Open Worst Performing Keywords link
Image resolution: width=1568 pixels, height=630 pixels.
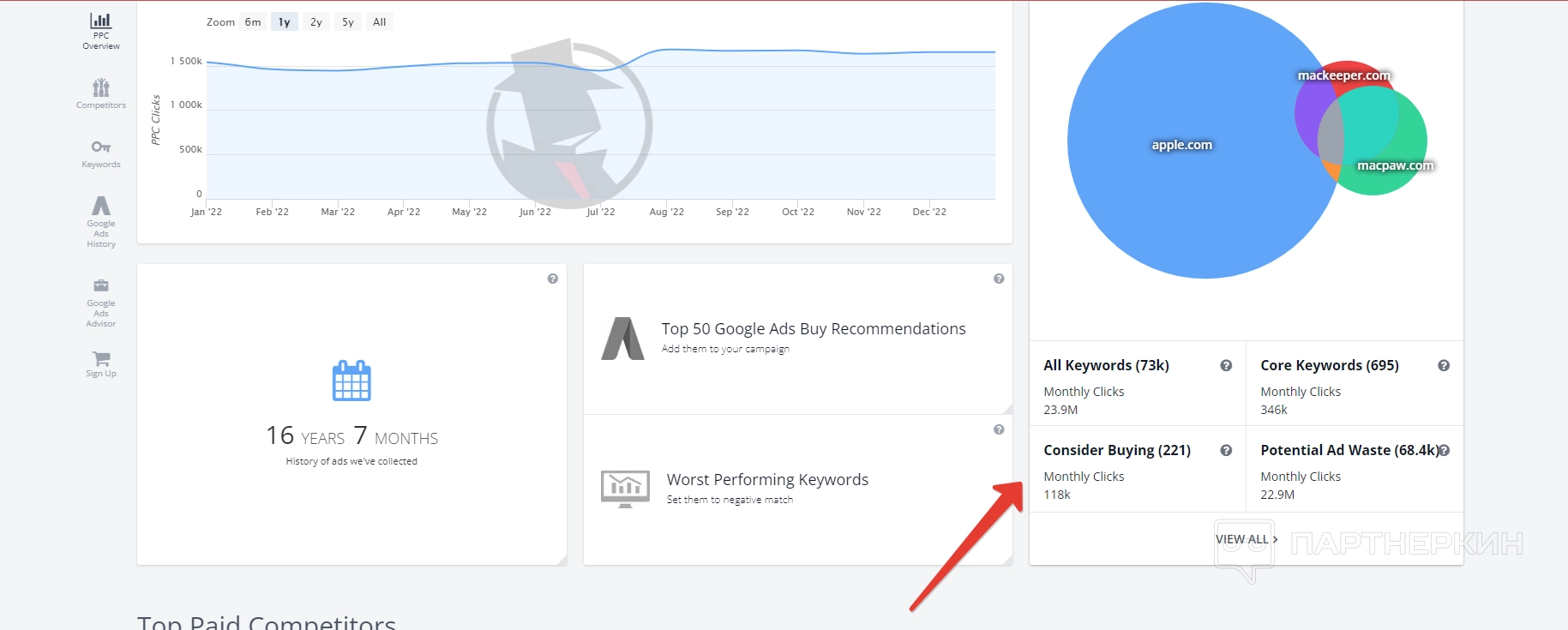click(x=767, y=480)
